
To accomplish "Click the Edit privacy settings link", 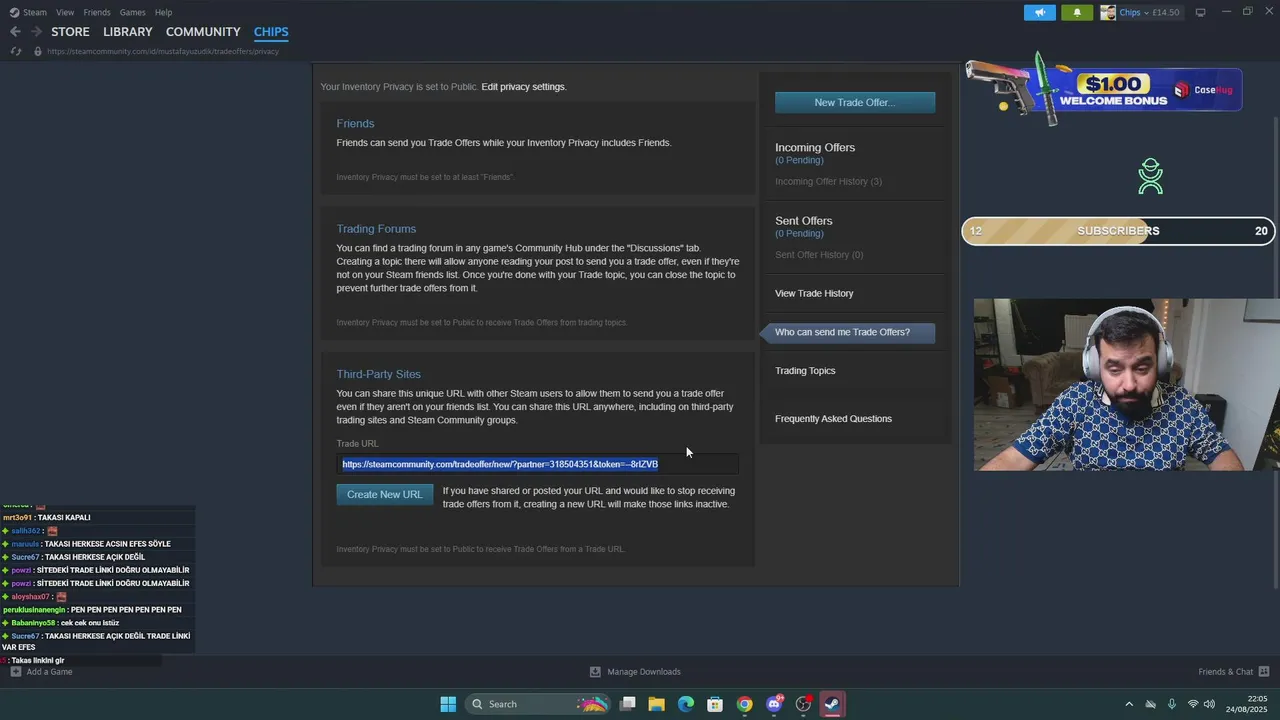I will [523, 87].
